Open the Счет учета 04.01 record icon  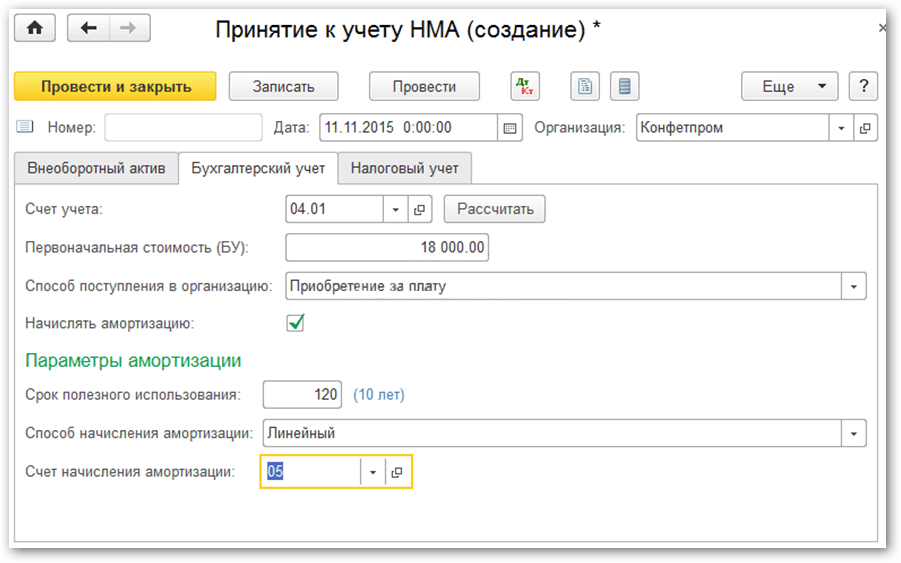421,210
